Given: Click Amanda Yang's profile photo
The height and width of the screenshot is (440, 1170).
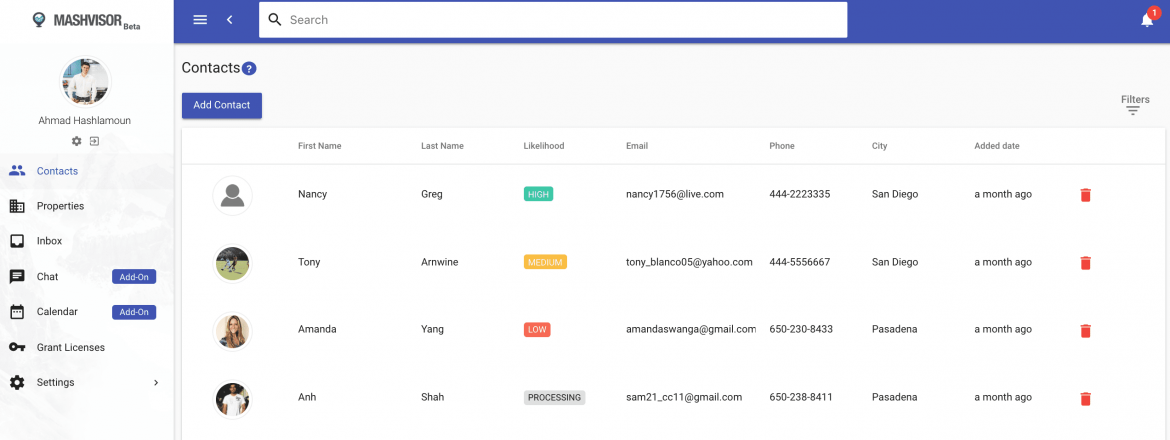Looking at the screenshot, I should point(232,331).
